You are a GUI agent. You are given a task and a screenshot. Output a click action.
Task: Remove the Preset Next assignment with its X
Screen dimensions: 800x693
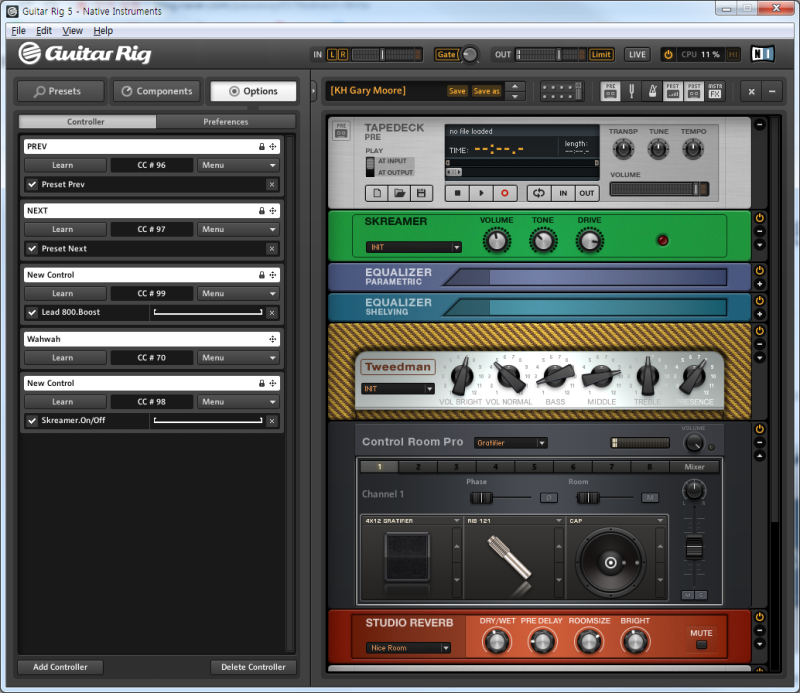(x=272, y=249)
